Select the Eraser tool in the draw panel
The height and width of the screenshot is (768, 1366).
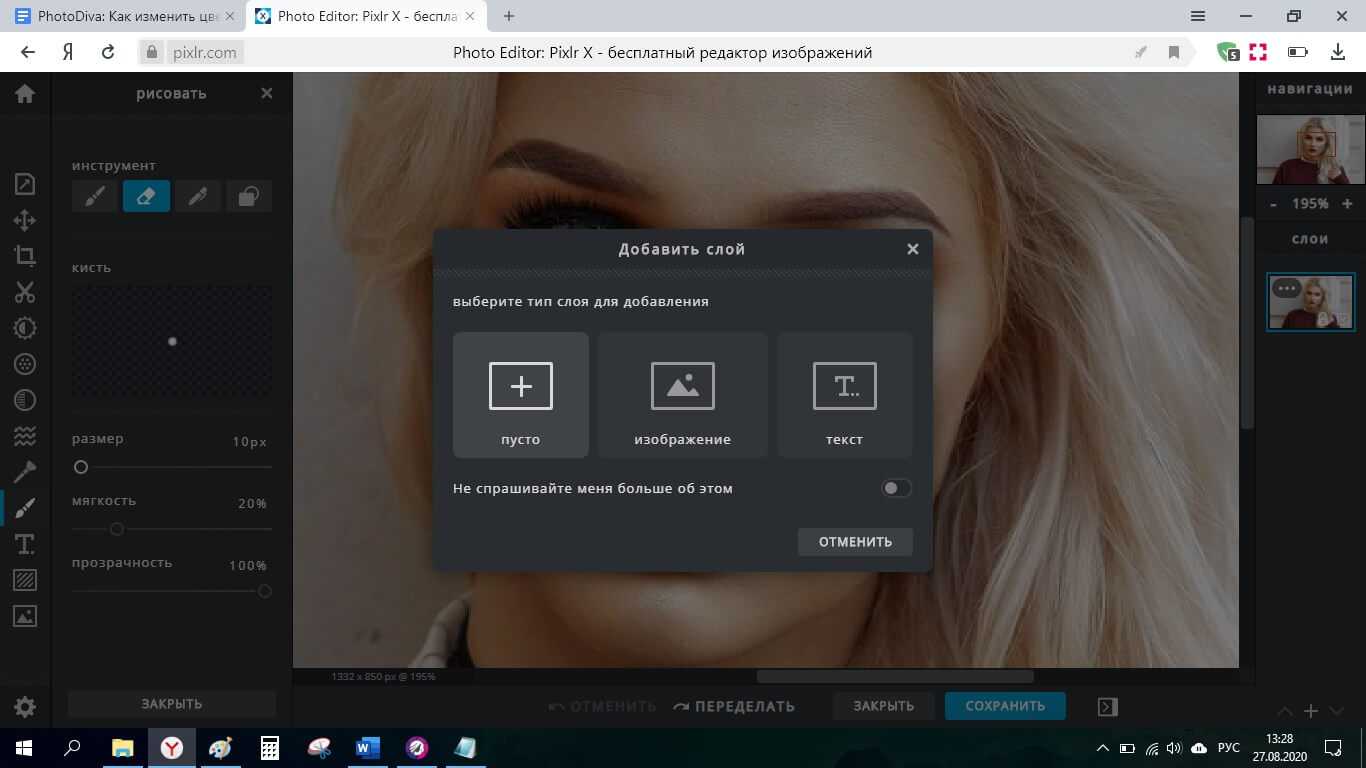146,196
